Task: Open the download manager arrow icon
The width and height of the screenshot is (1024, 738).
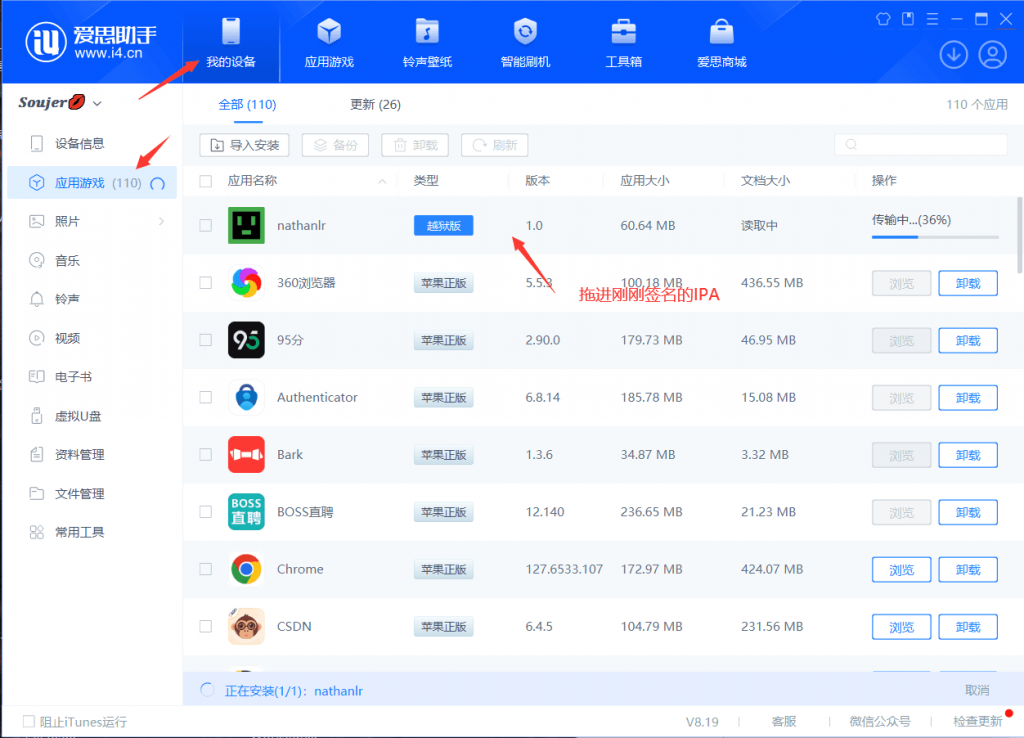Action: pos(953,55)
